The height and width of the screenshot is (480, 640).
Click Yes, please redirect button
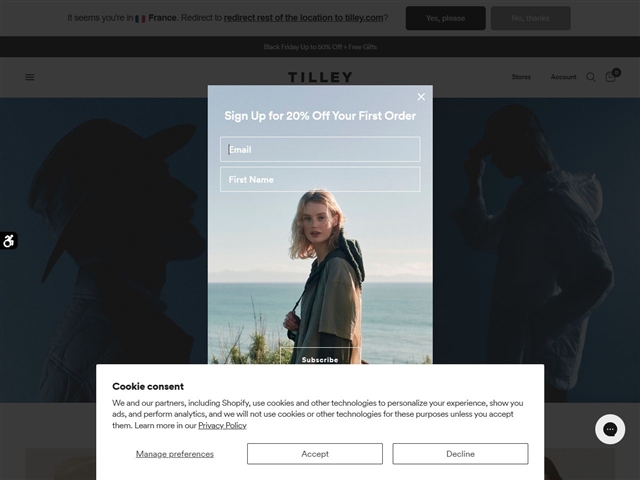(445, 18)
